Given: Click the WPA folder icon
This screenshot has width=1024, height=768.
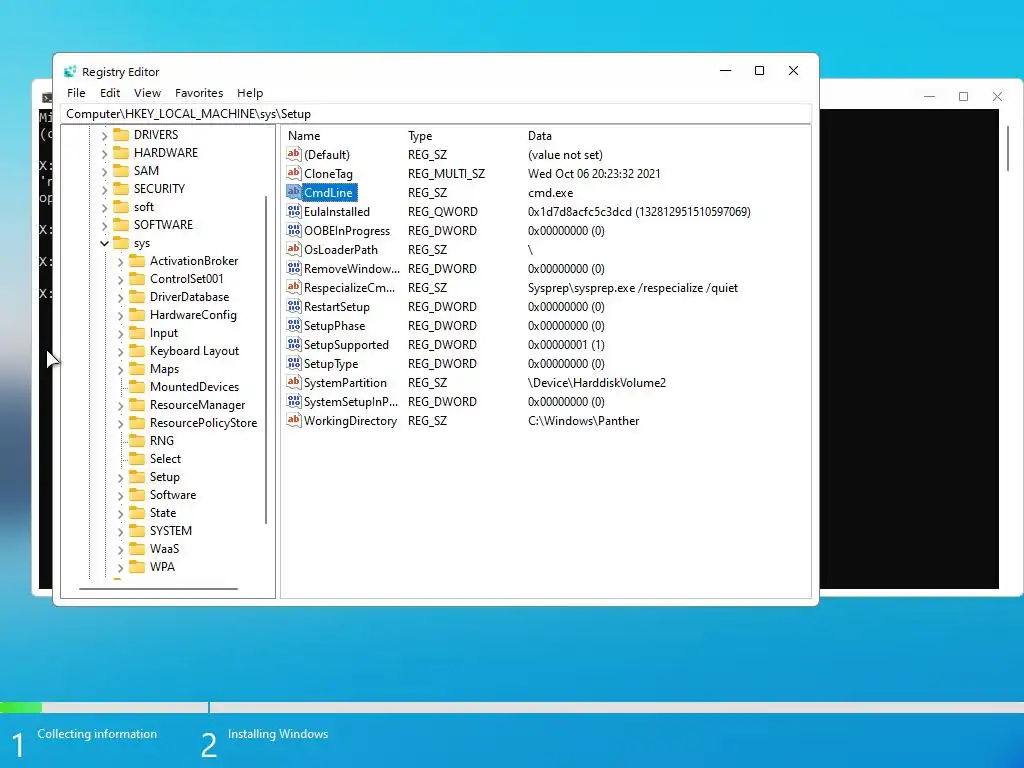Looking at the screenshot, I should click(137, 566).
